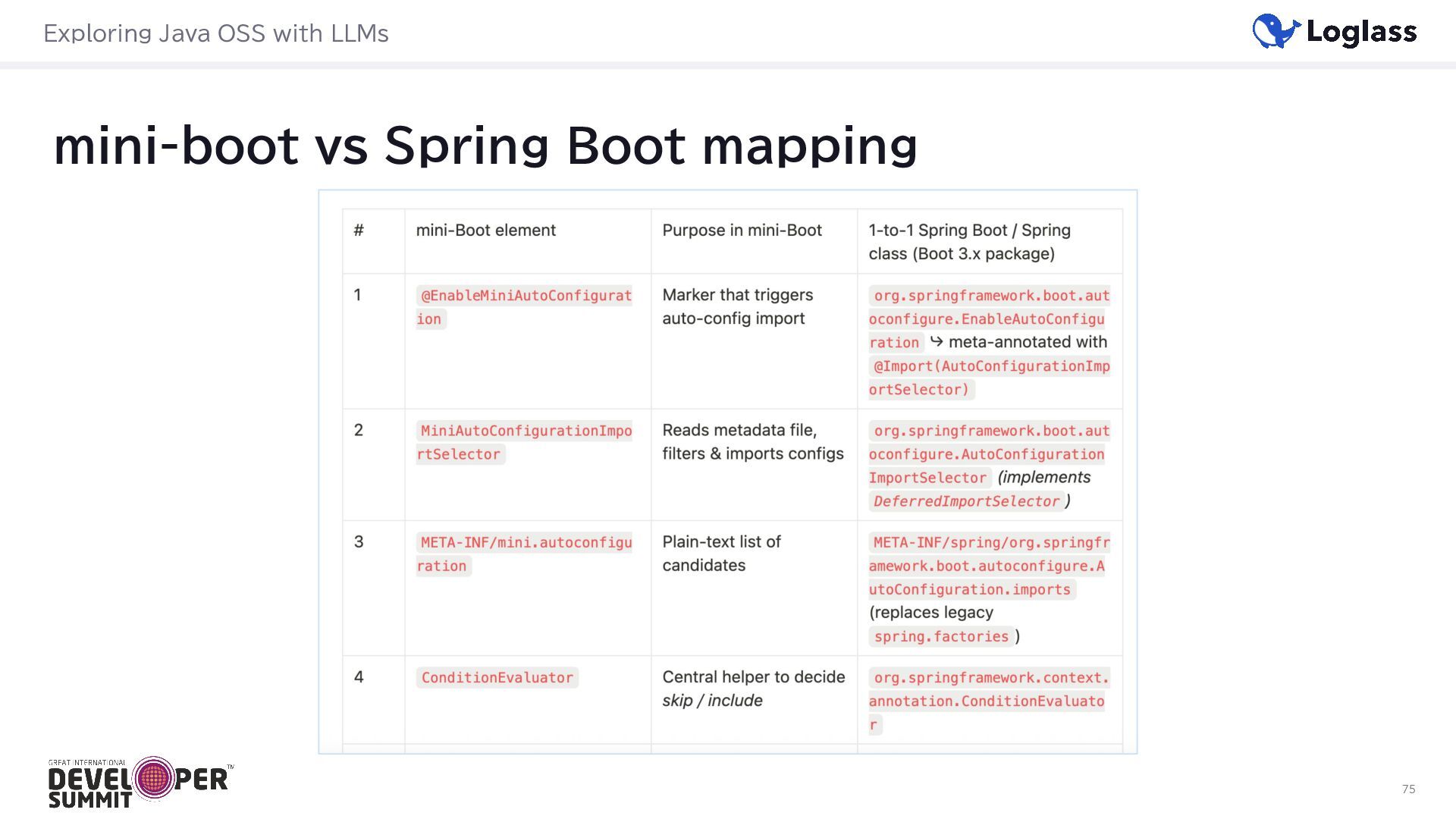This screenshot has height=819, width=1456.
Task: Click the Developer Summit globe logo
Action: point(153,778)
